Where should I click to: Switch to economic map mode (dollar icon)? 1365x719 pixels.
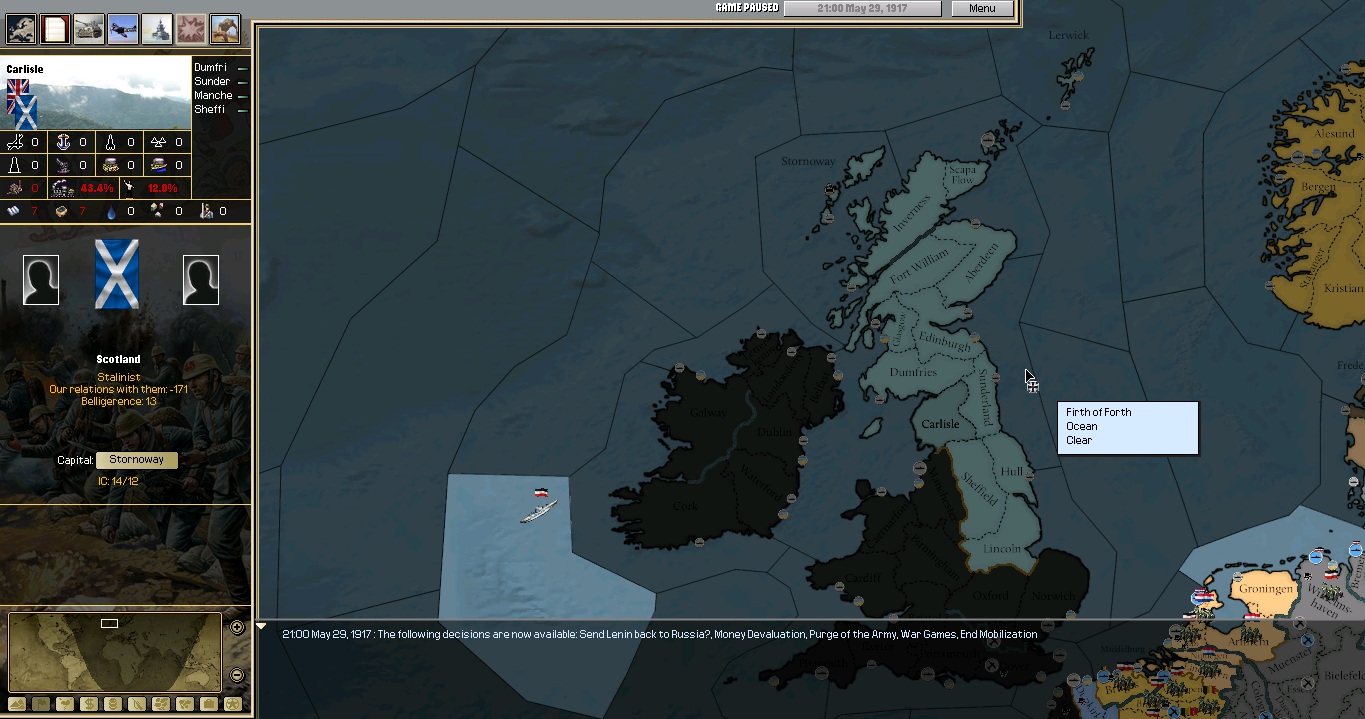pyautogui.click(x=89, y=704)
